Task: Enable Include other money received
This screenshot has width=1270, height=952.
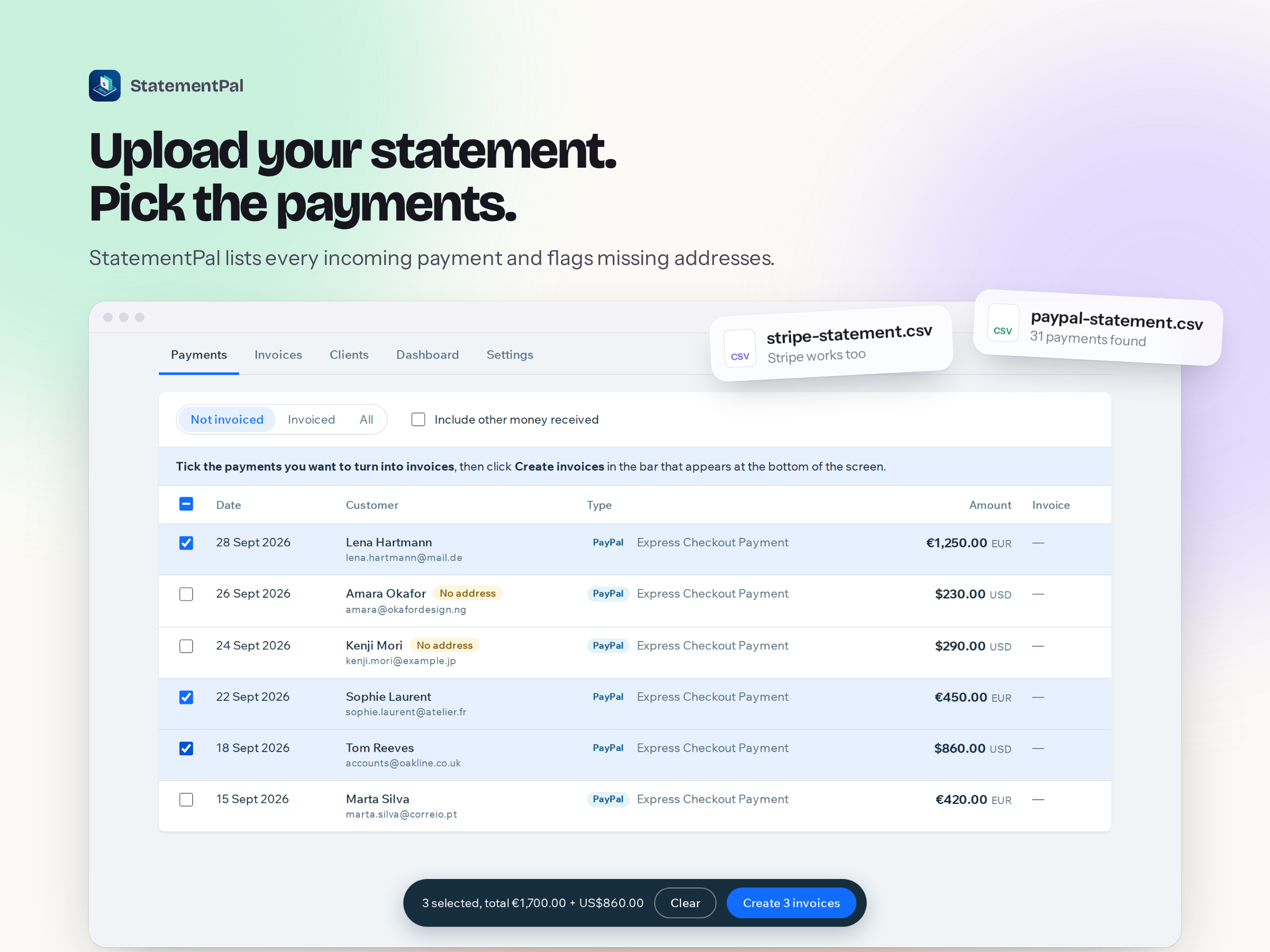Action: click(x=418, y=419)
